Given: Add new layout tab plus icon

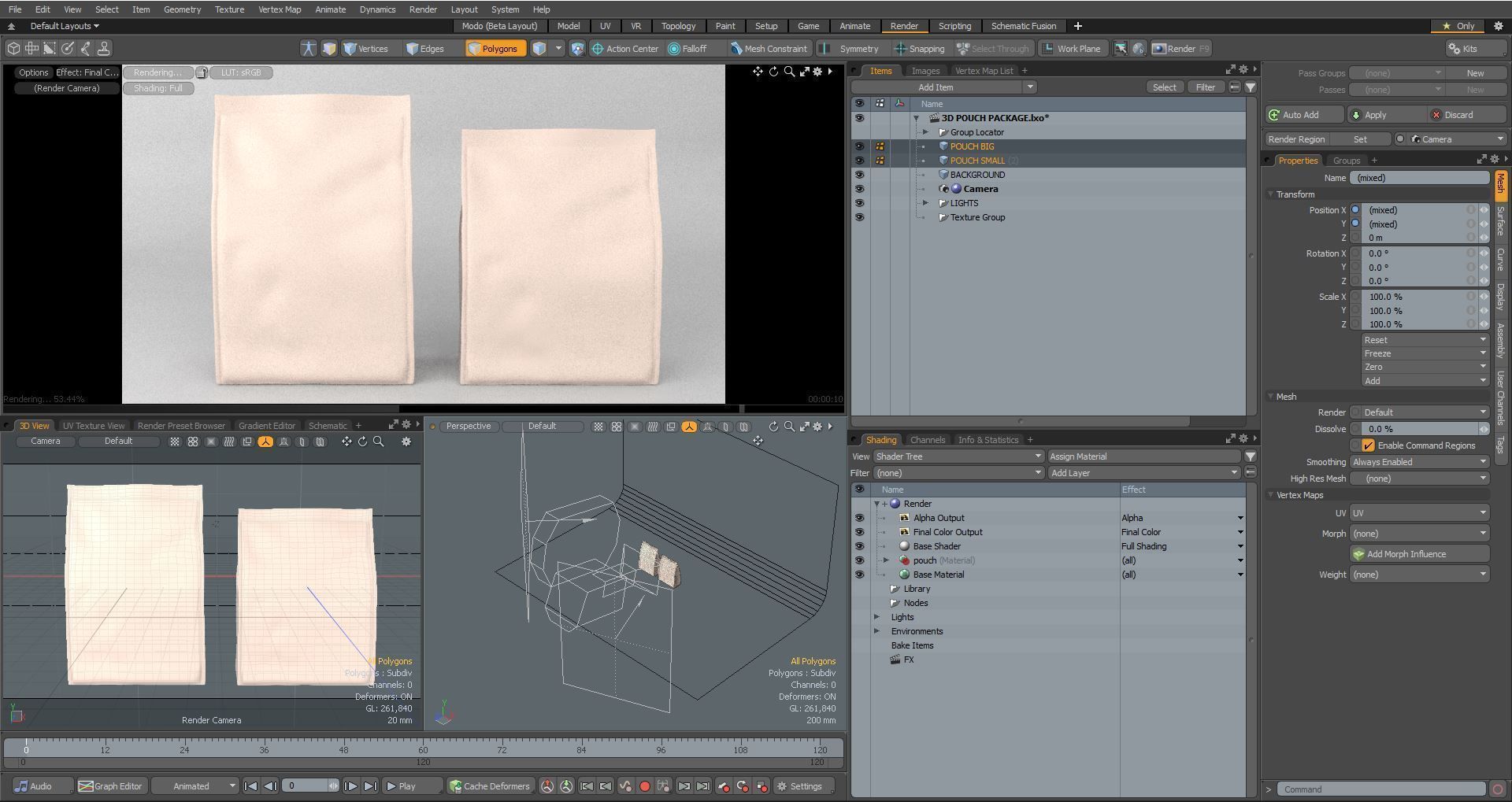Looking at the screenshot, I should pos(1078,26).
